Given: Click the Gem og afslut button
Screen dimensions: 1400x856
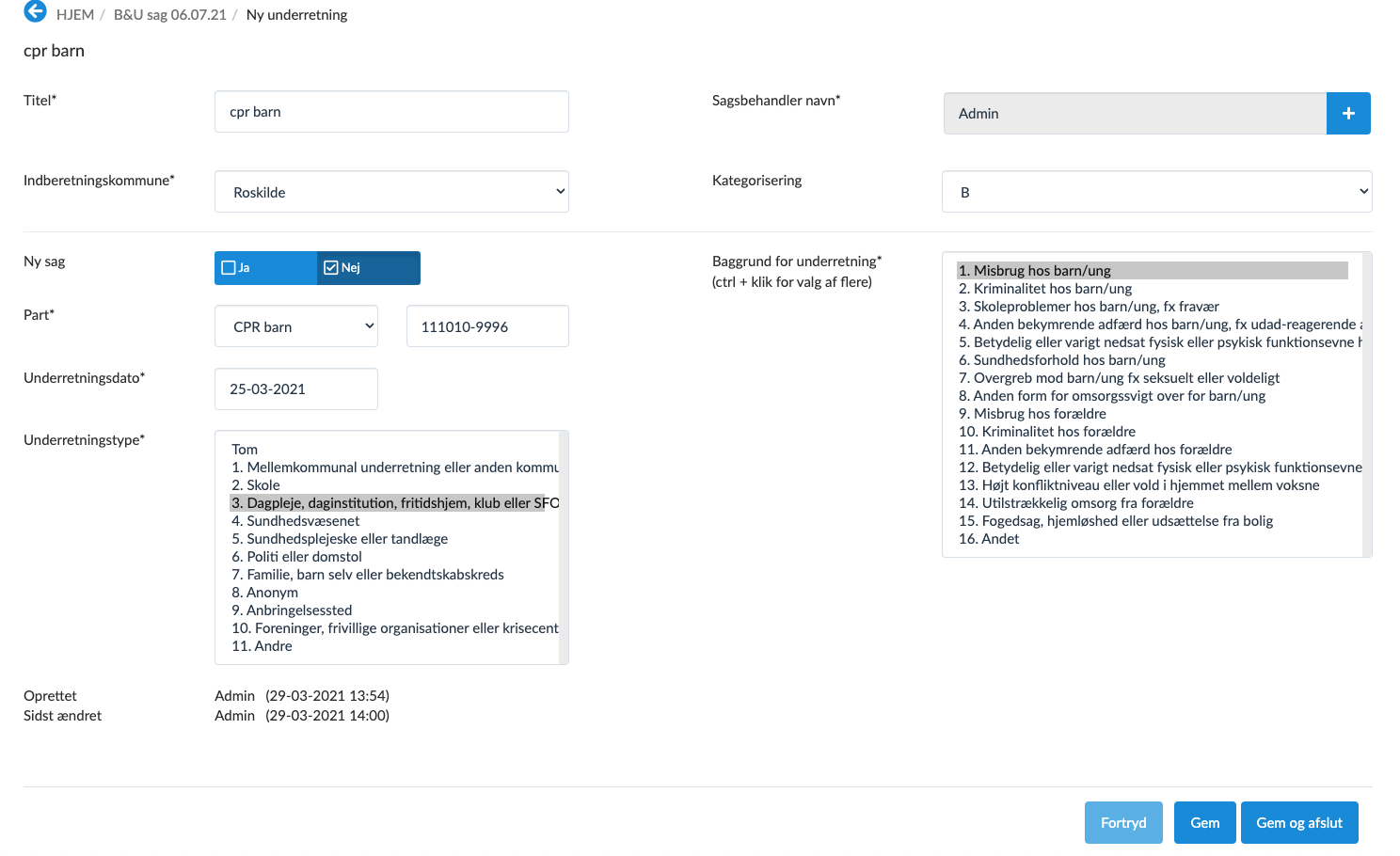Looking at the screenshot, I should pos(1298,823).
